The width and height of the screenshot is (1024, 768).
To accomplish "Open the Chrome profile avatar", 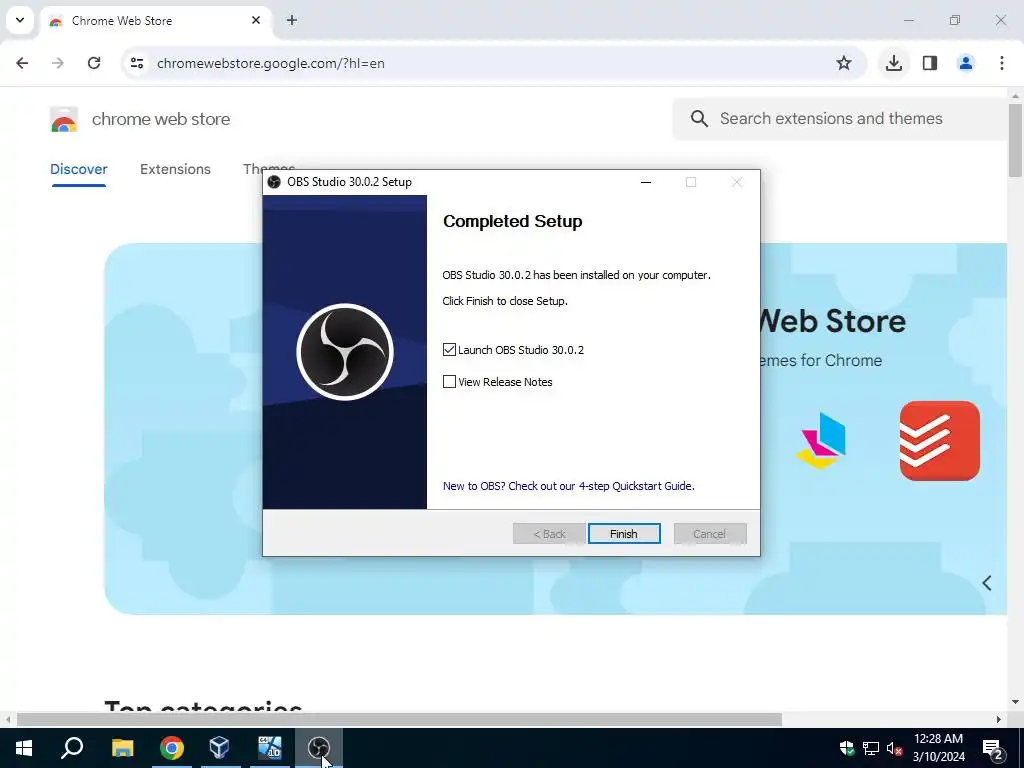I will pyautogui.click(x=966, y=63).
